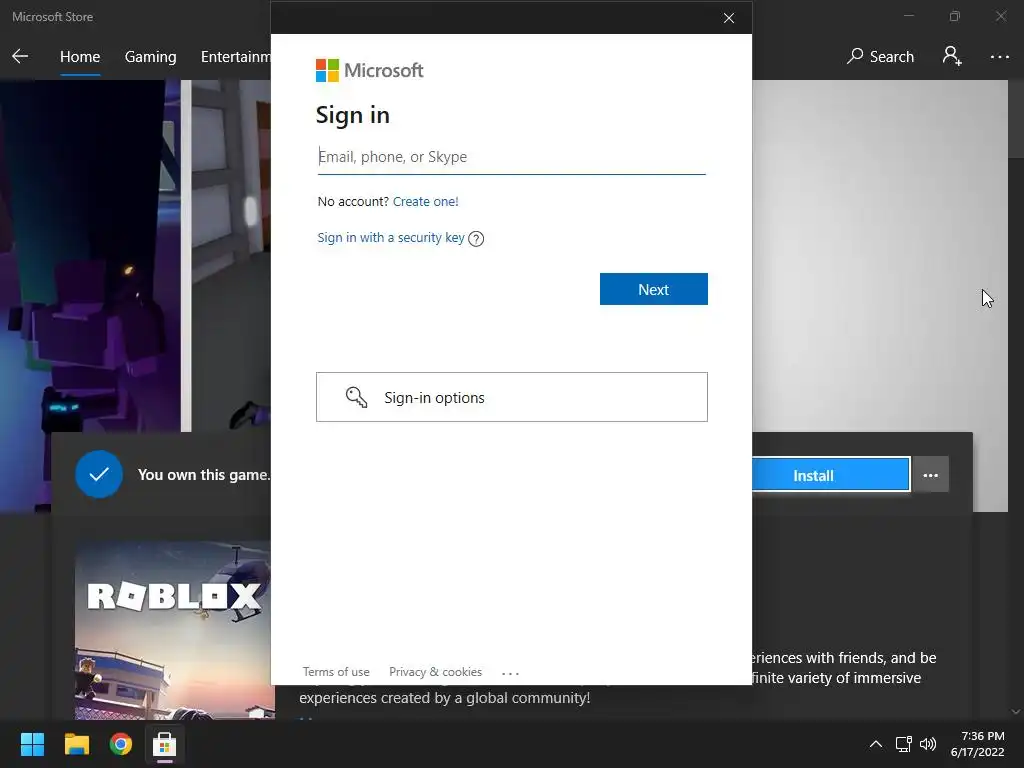Open the taskbar clock and date

click(x=978, y=744)
